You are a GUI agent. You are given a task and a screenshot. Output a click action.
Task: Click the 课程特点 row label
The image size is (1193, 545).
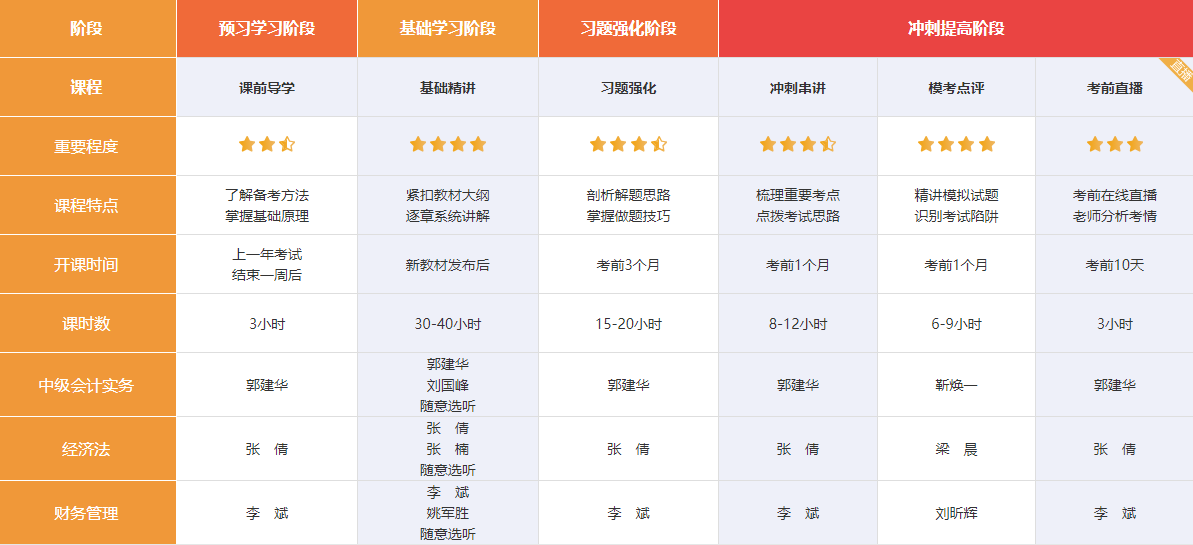pyautogui.click(x=87, y=206)
